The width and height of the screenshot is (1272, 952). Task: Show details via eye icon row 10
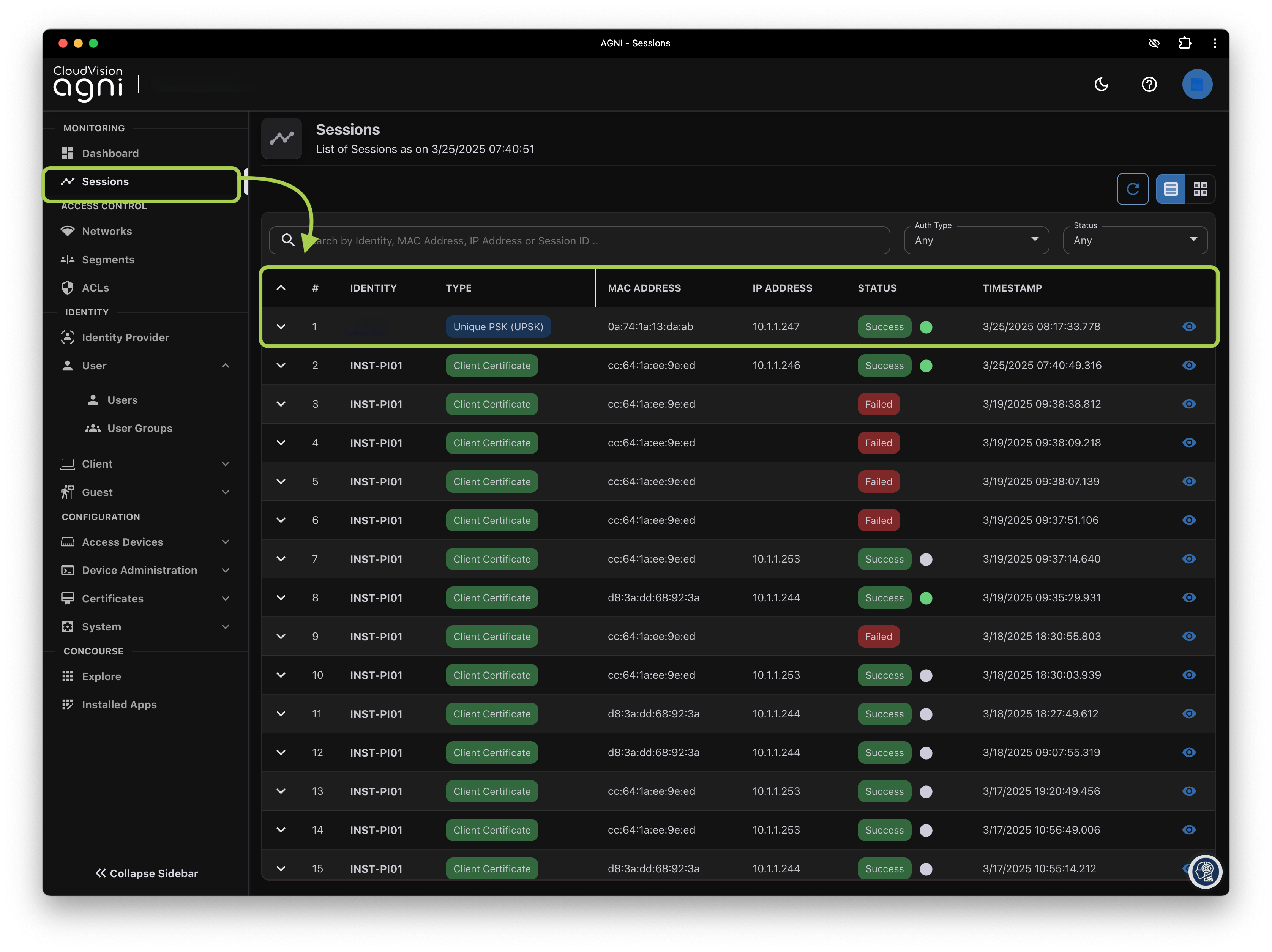click(1188, 675)
